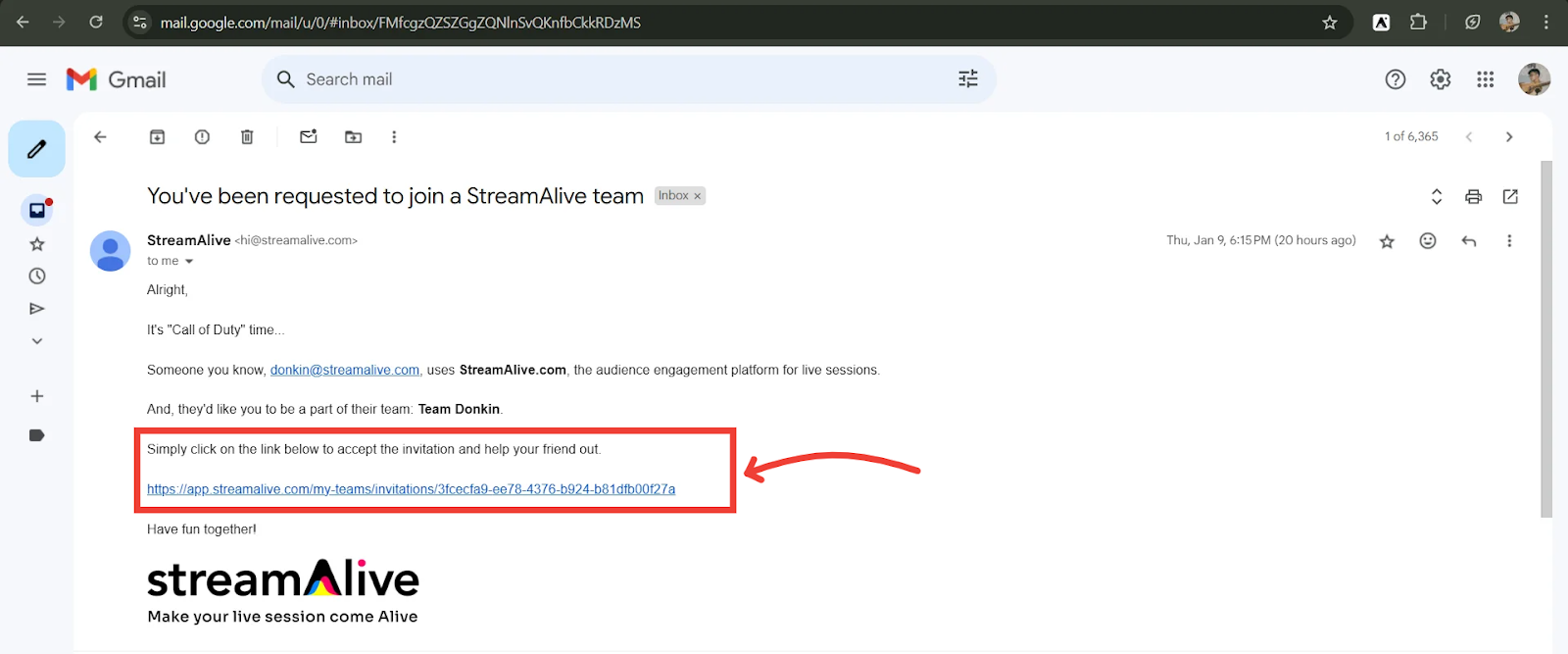Click inside the Search mail field
Viewport: 1568px width, 654px height.
tap(608, 79)
